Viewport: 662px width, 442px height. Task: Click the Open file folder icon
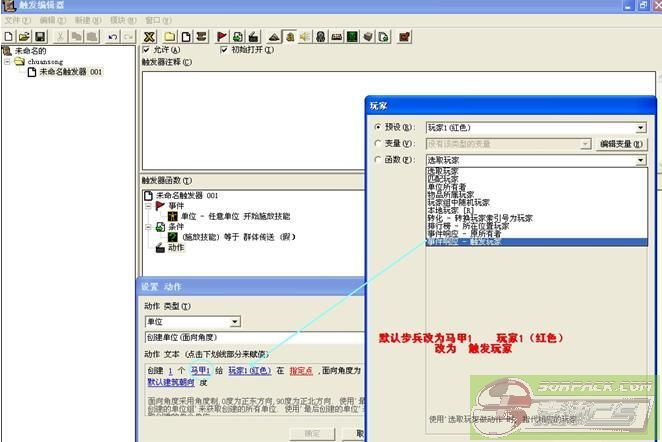pos(23,36)
